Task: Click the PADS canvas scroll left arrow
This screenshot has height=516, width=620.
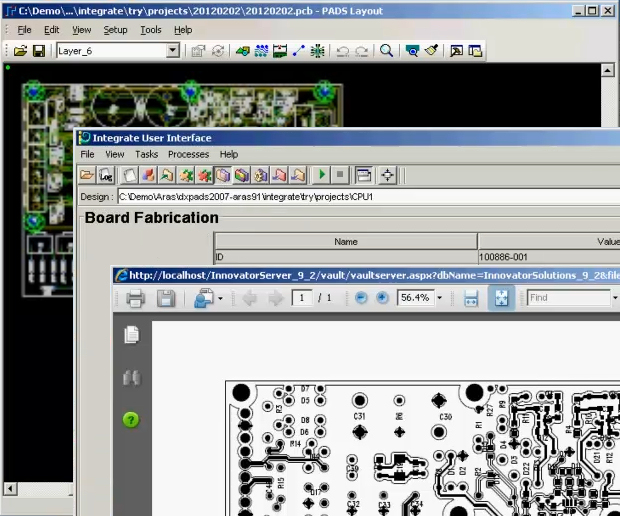Action: [x=10, y=489]
